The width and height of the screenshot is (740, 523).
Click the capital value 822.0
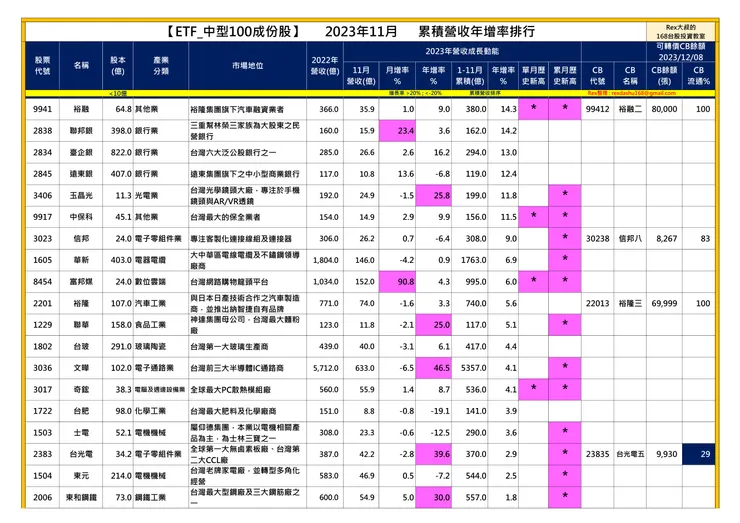click(x=121, y=152)
